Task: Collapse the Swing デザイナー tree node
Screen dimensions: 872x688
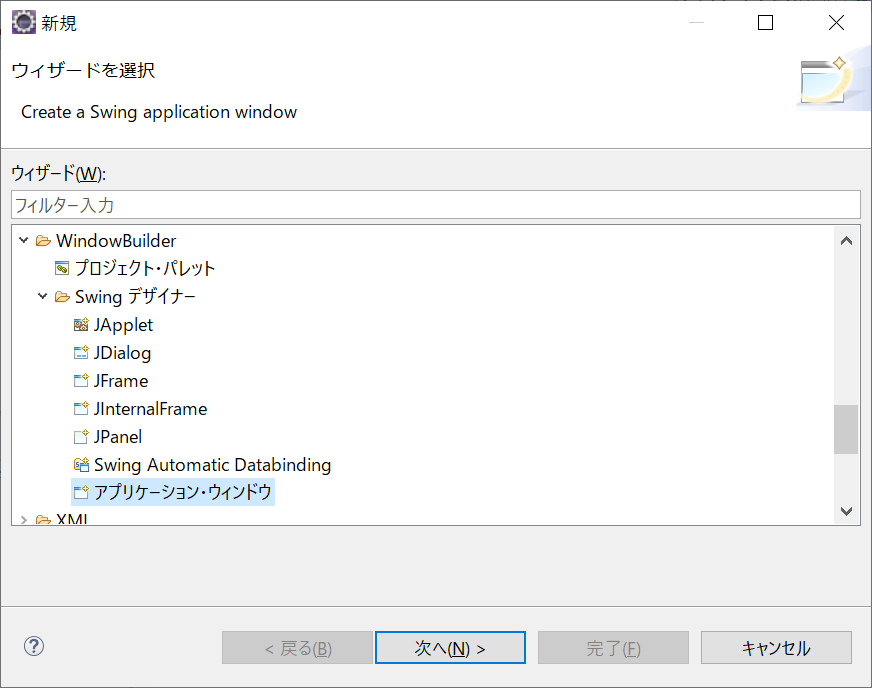Action: [x=42, y=296]
